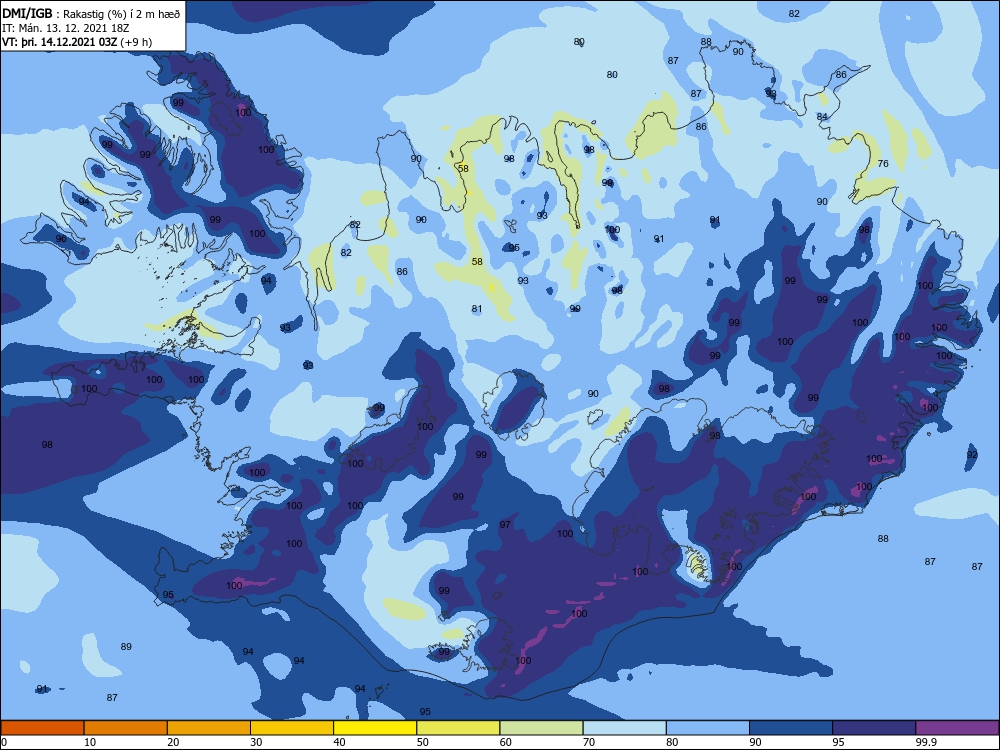The width and height of the screenshot is (1000, 750).
Task: Click the '76' humidity value on the map
Action: pos(883,163)
